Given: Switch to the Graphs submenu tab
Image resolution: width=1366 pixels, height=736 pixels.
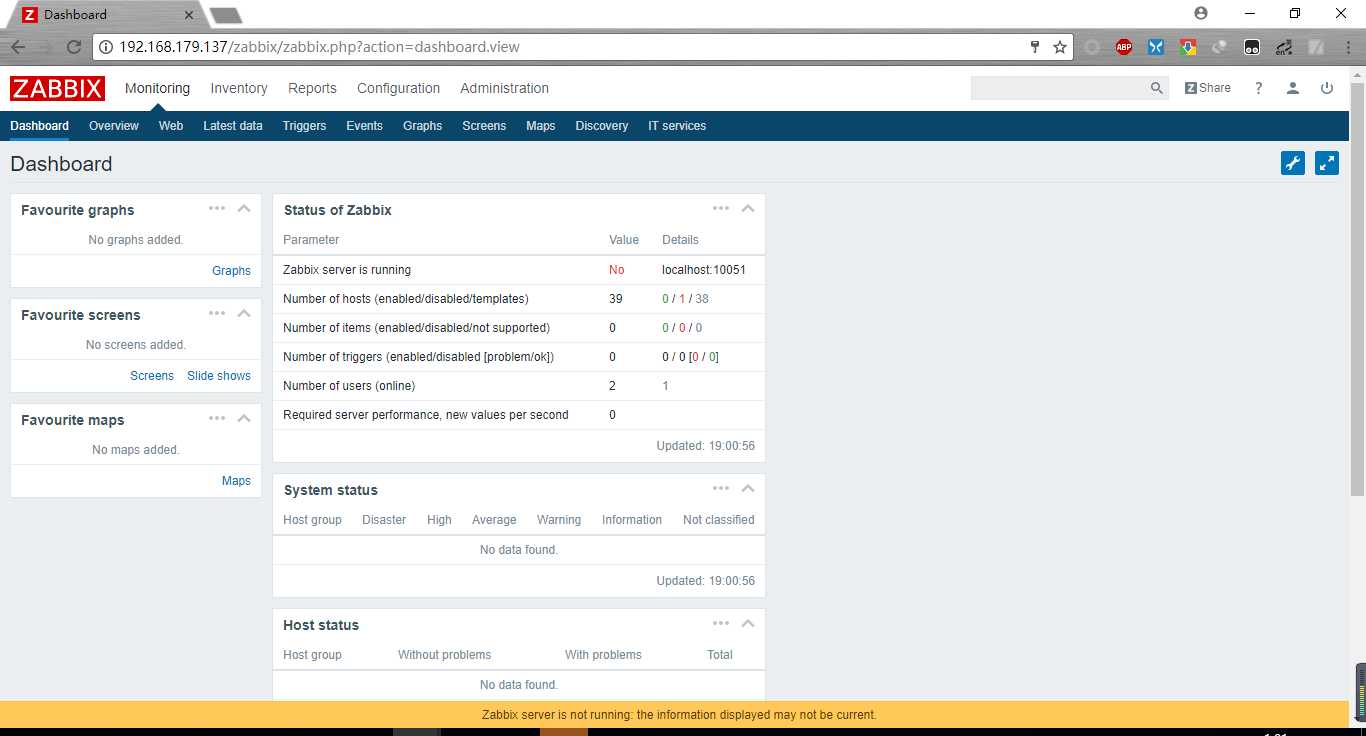Looking at the screenshot, I should (x=422, y=126).
